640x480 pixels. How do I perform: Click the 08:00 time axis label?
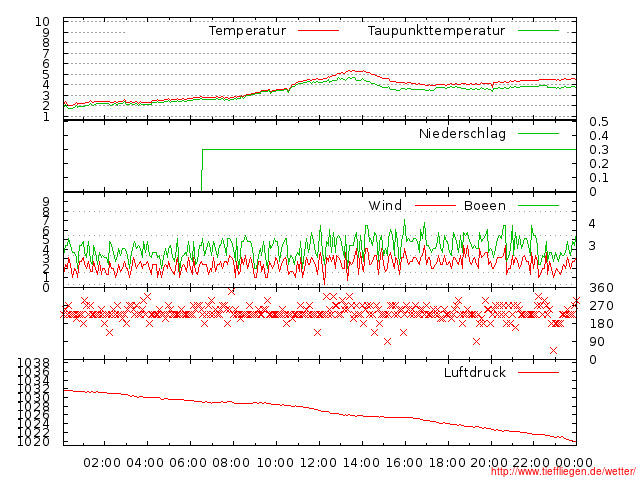tap(231, 463)
